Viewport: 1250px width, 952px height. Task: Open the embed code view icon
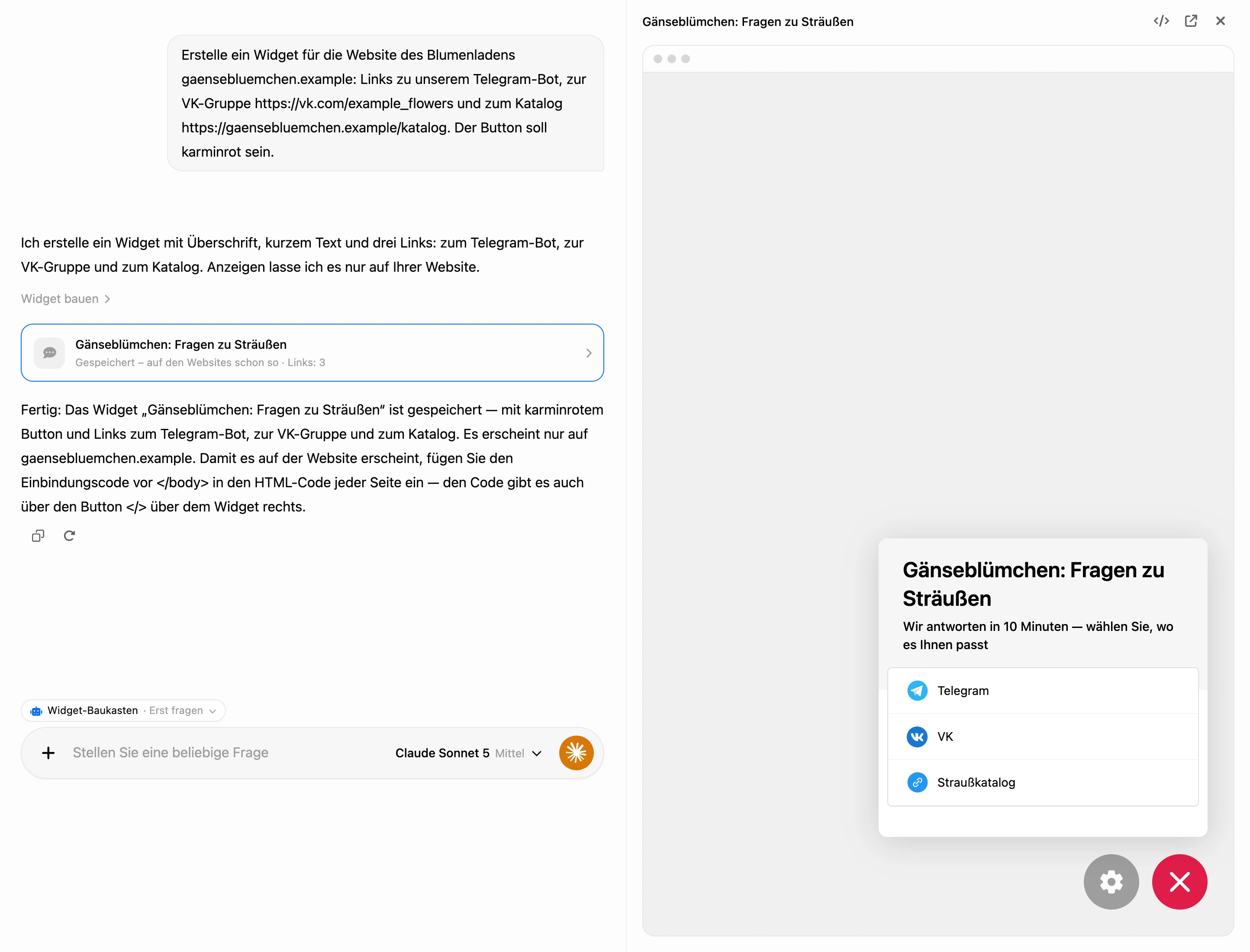pyautogui.click(x=1161, y=21)
